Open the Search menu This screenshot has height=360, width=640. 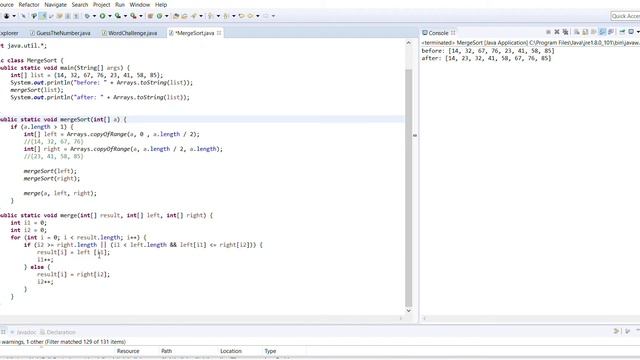[80, 4]
